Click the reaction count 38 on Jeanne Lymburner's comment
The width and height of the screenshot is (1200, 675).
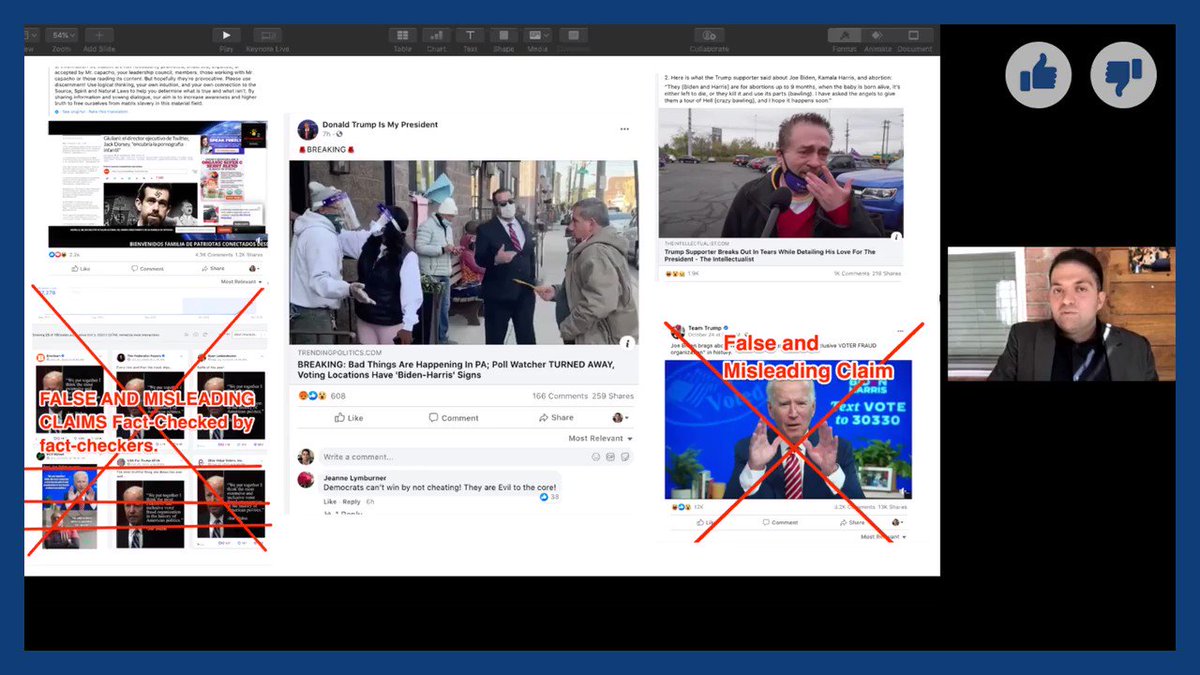(549, 496)
